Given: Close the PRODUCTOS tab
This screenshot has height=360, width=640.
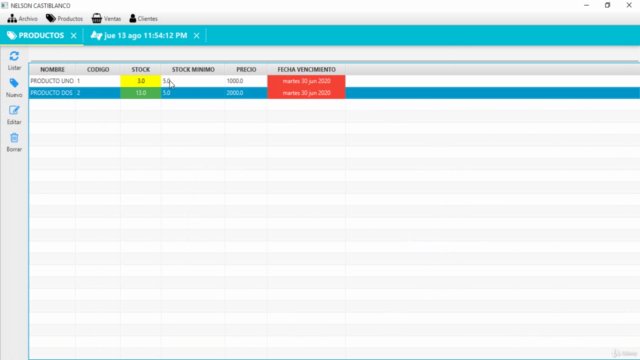Looking at the screenshot, I should pyautogui.click(x=73, y=36).
